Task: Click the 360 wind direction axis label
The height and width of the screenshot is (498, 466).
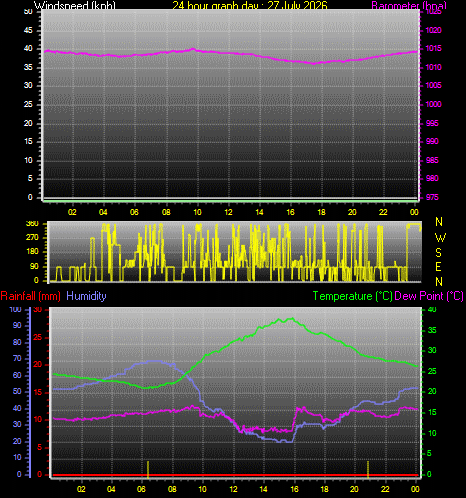Action: [32, 224]
